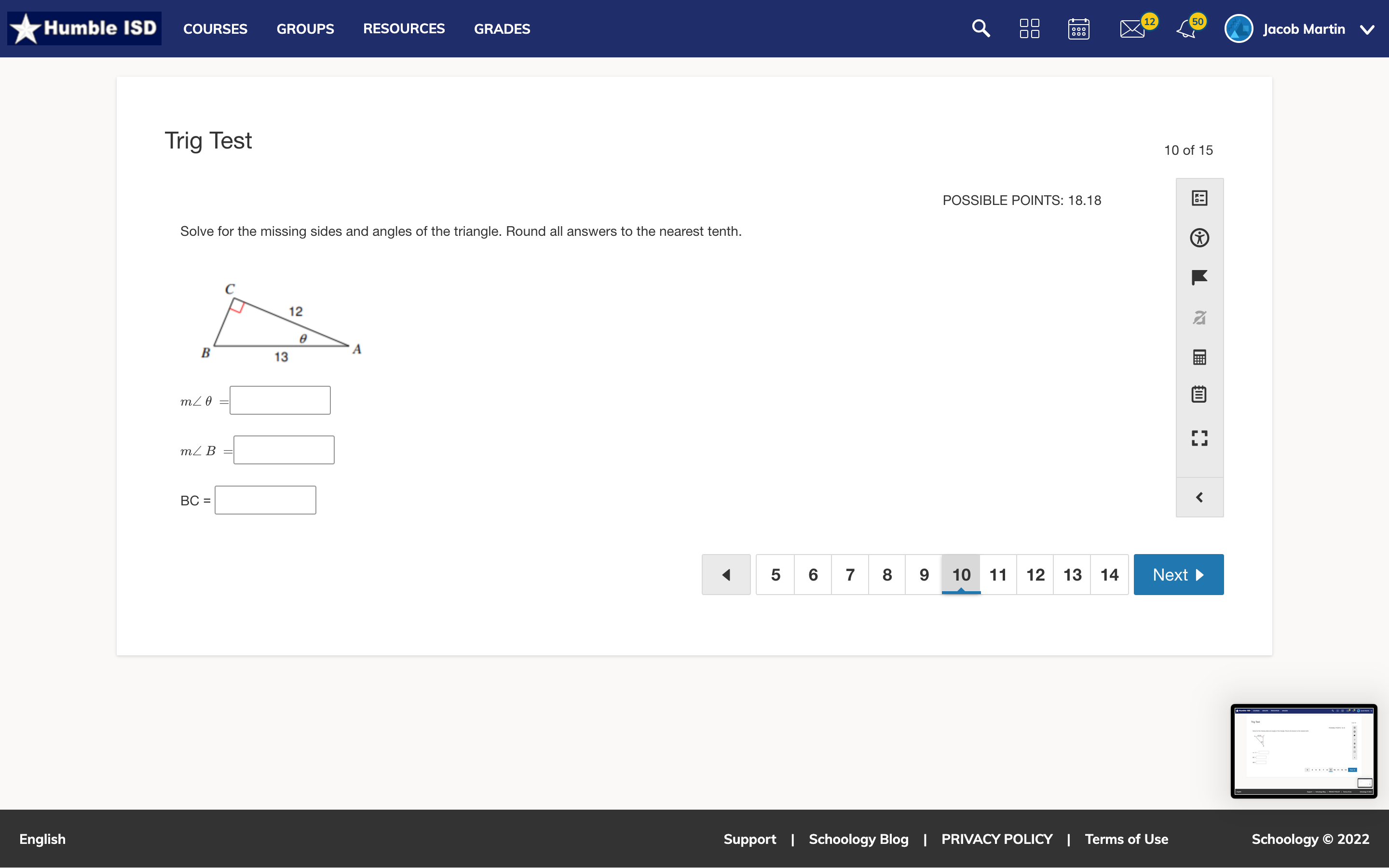The image size is (1389, 868).
Task: Jump to question 14 in the pager
Action: (x=1109, y=574)
